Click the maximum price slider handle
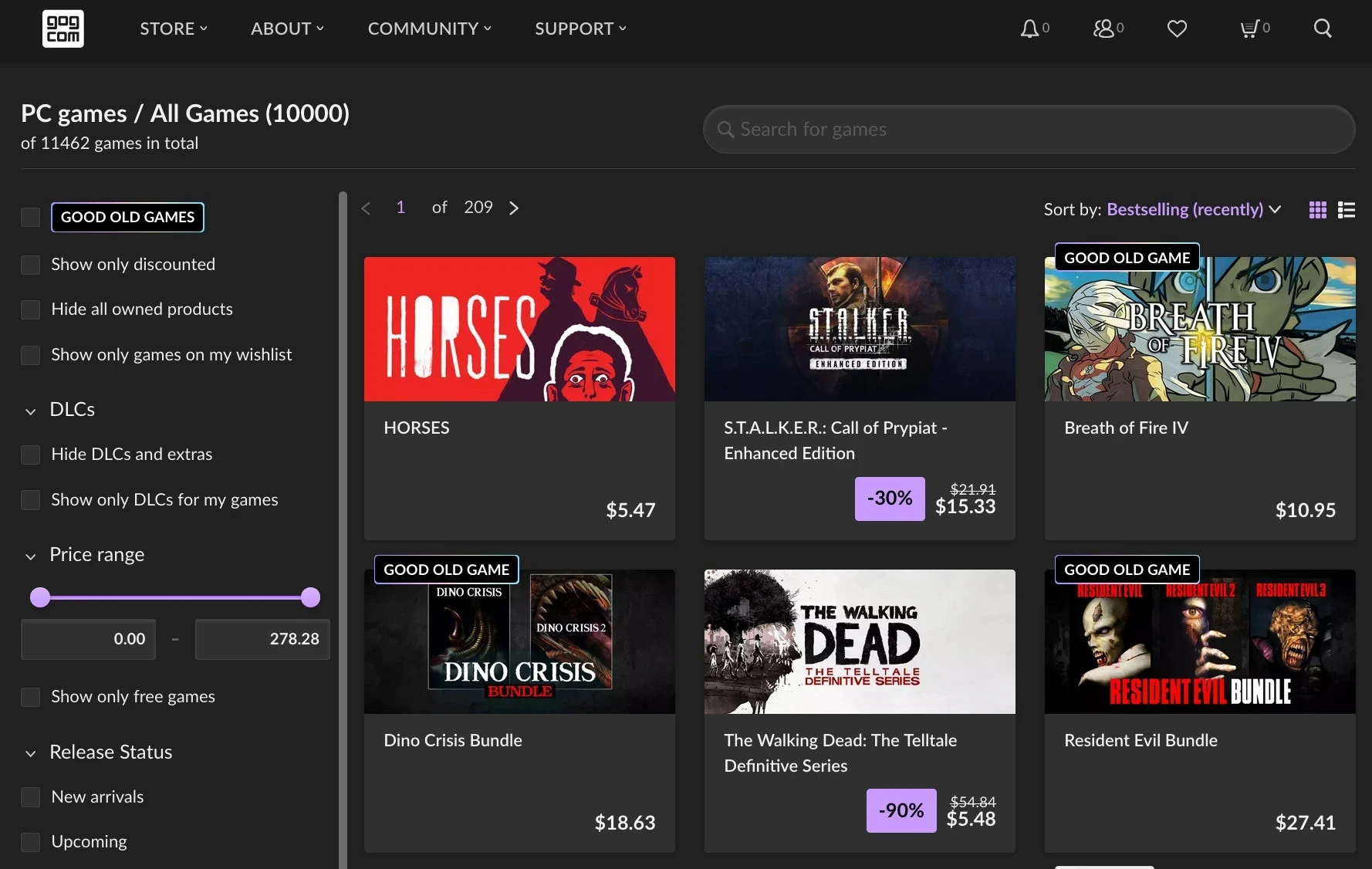1372x869 pixels. pos(310,597)
